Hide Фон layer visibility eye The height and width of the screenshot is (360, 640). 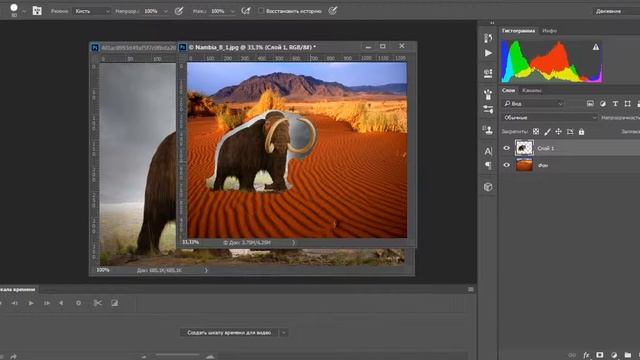point(507,165)
